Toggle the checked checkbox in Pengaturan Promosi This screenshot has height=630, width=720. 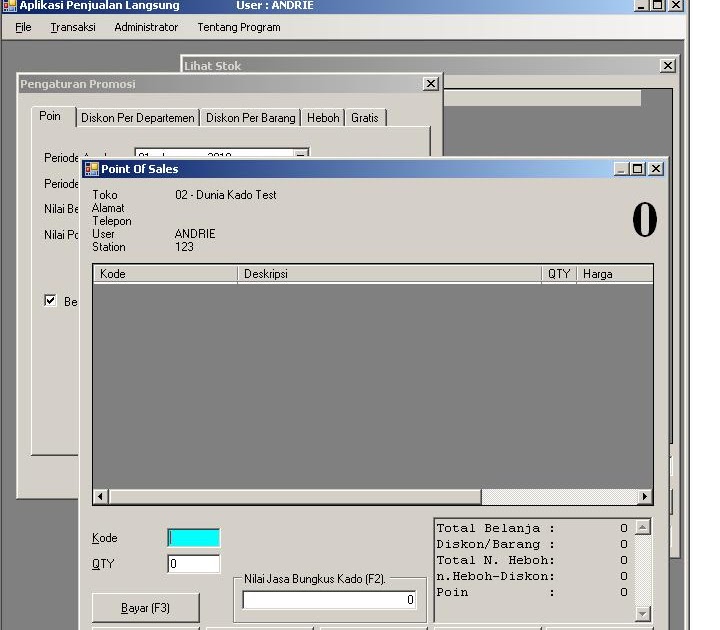tap(50, 301)
